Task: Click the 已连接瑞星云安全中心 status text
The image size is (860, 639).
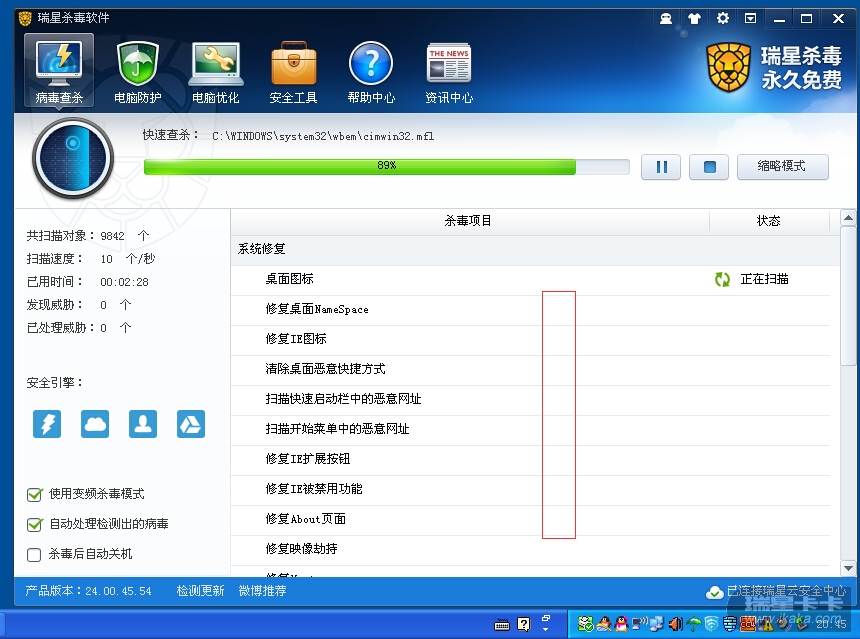Action: pos(786,591)
